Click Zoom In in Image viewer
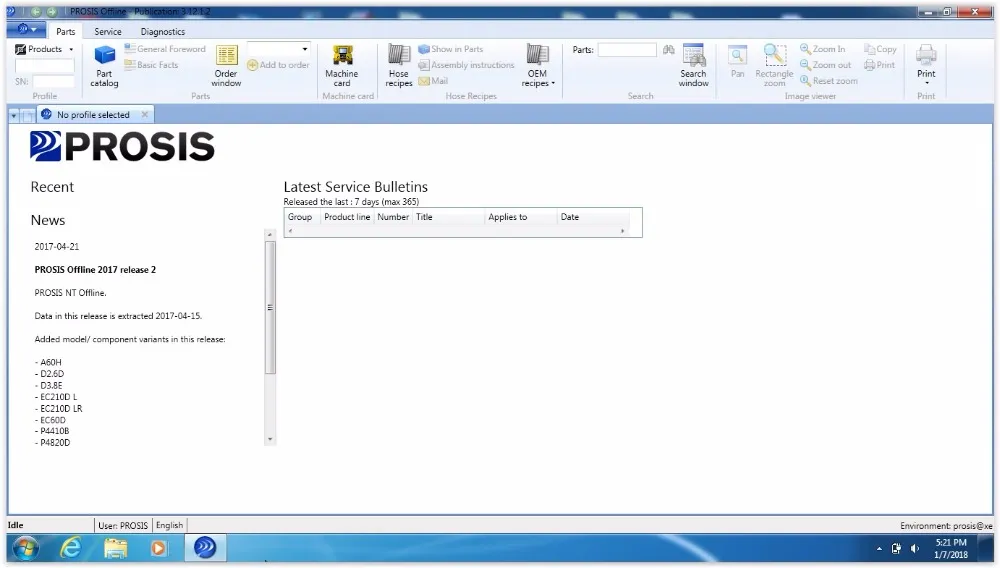 tap(823, 49)
